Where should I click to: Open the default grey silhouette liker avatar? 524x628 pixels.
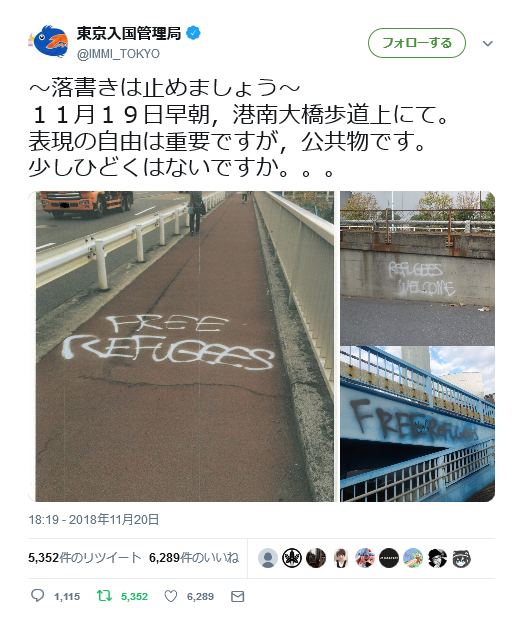pyautogui.click(x=268, y=558)
